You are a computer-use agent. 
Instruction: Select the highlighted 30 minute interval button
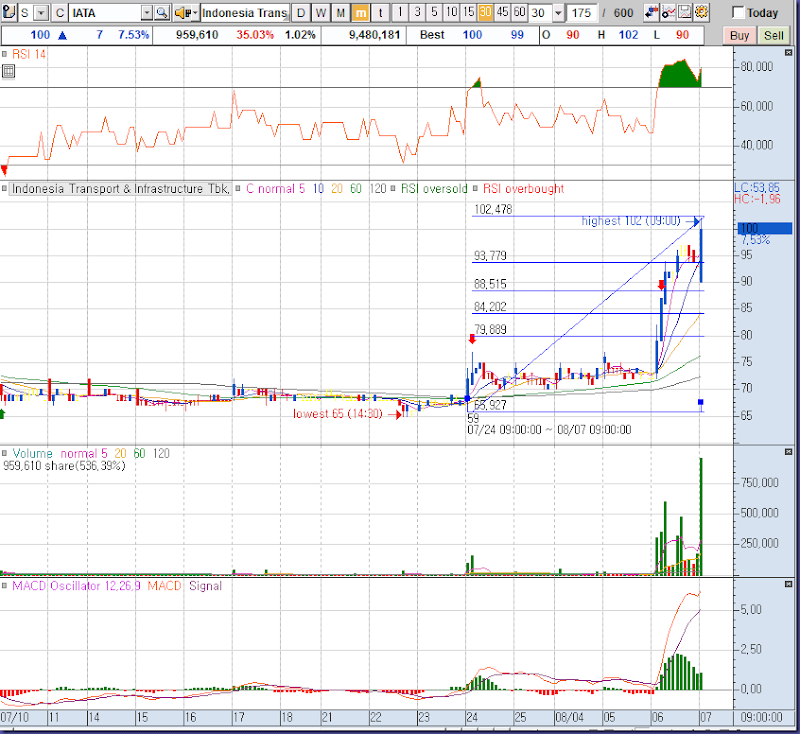pos(485,12)
